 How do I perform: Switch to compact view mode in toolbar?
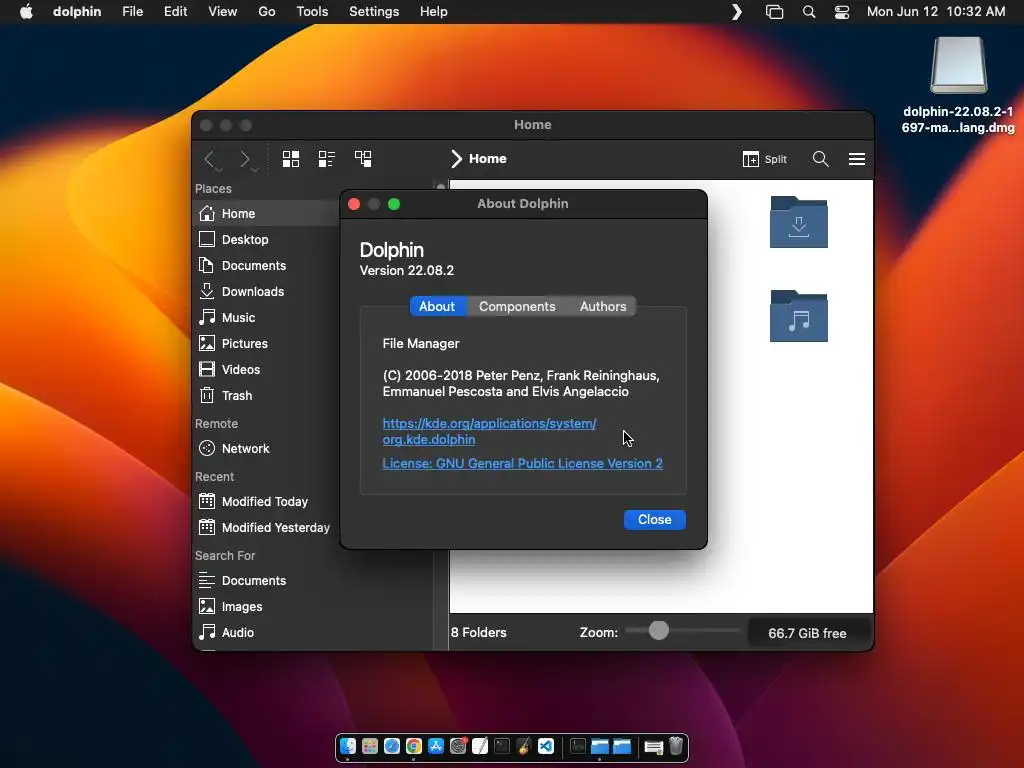(x=327, y=159)
